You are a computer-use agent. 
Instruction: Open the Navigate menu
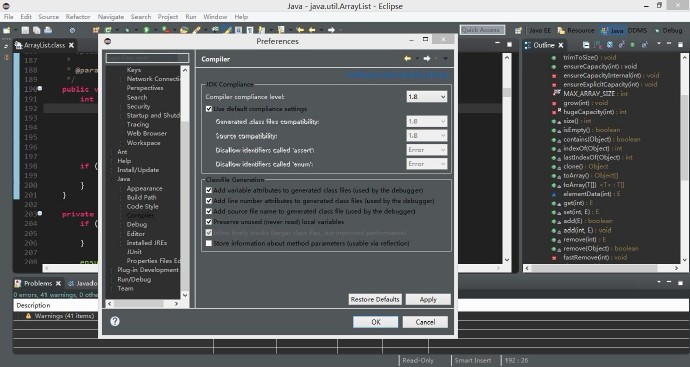click(x=110, y=17)
